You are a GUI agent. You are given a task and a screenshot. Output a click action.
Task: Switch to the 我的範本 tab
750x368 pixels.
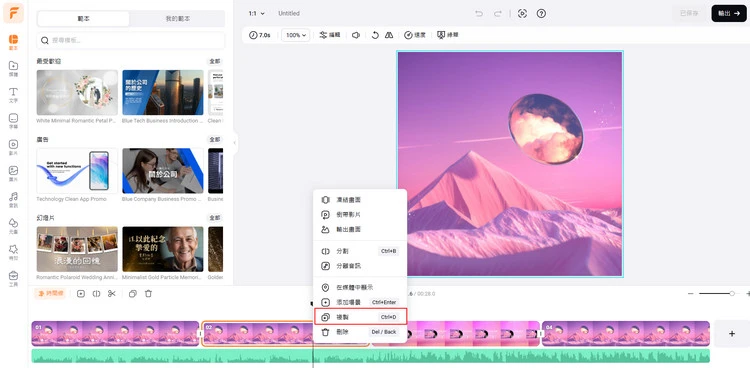(x=177, y=19)
